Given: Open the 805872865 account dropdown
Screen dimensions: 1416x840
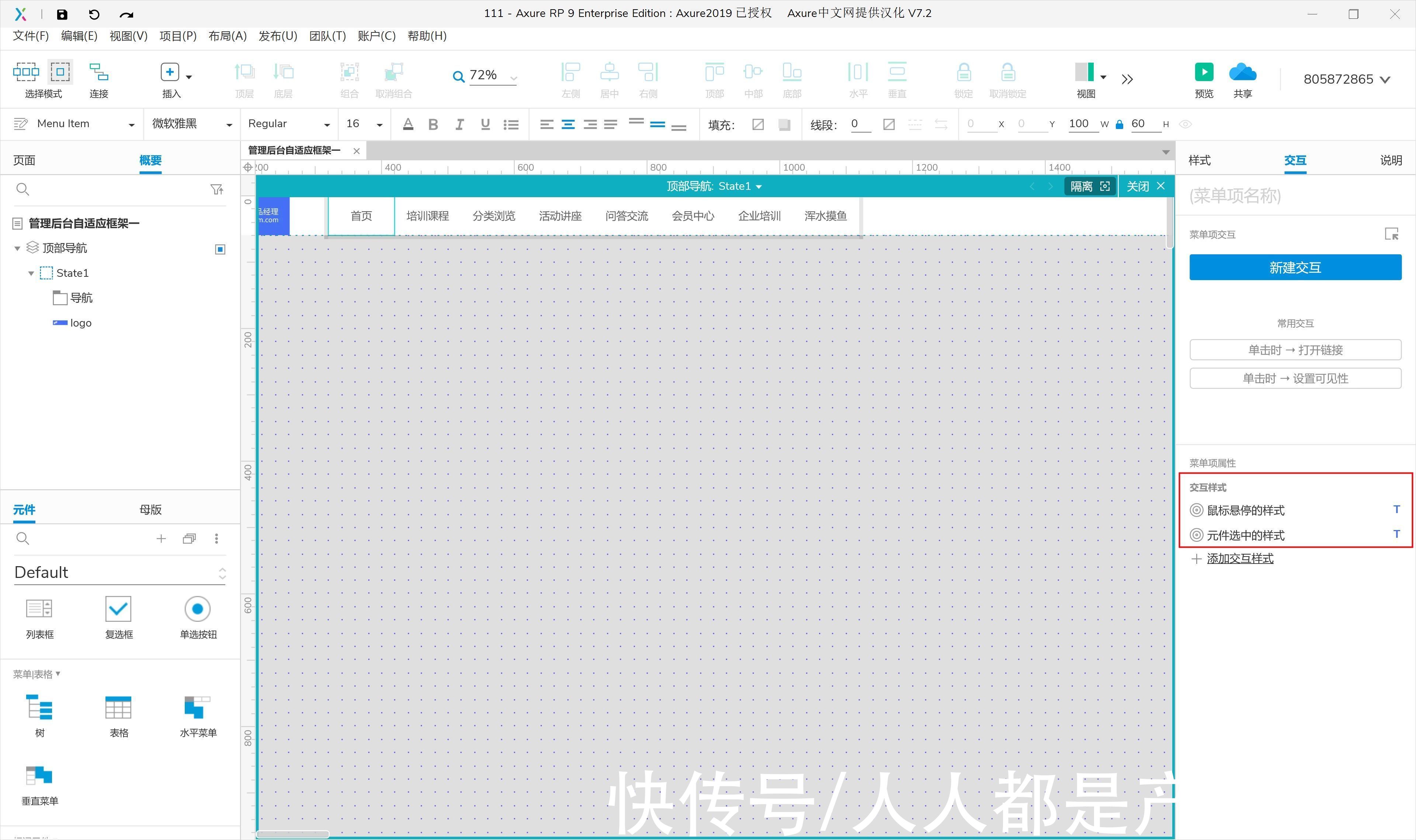Looking at the screenshot, I should [1347, 79].
